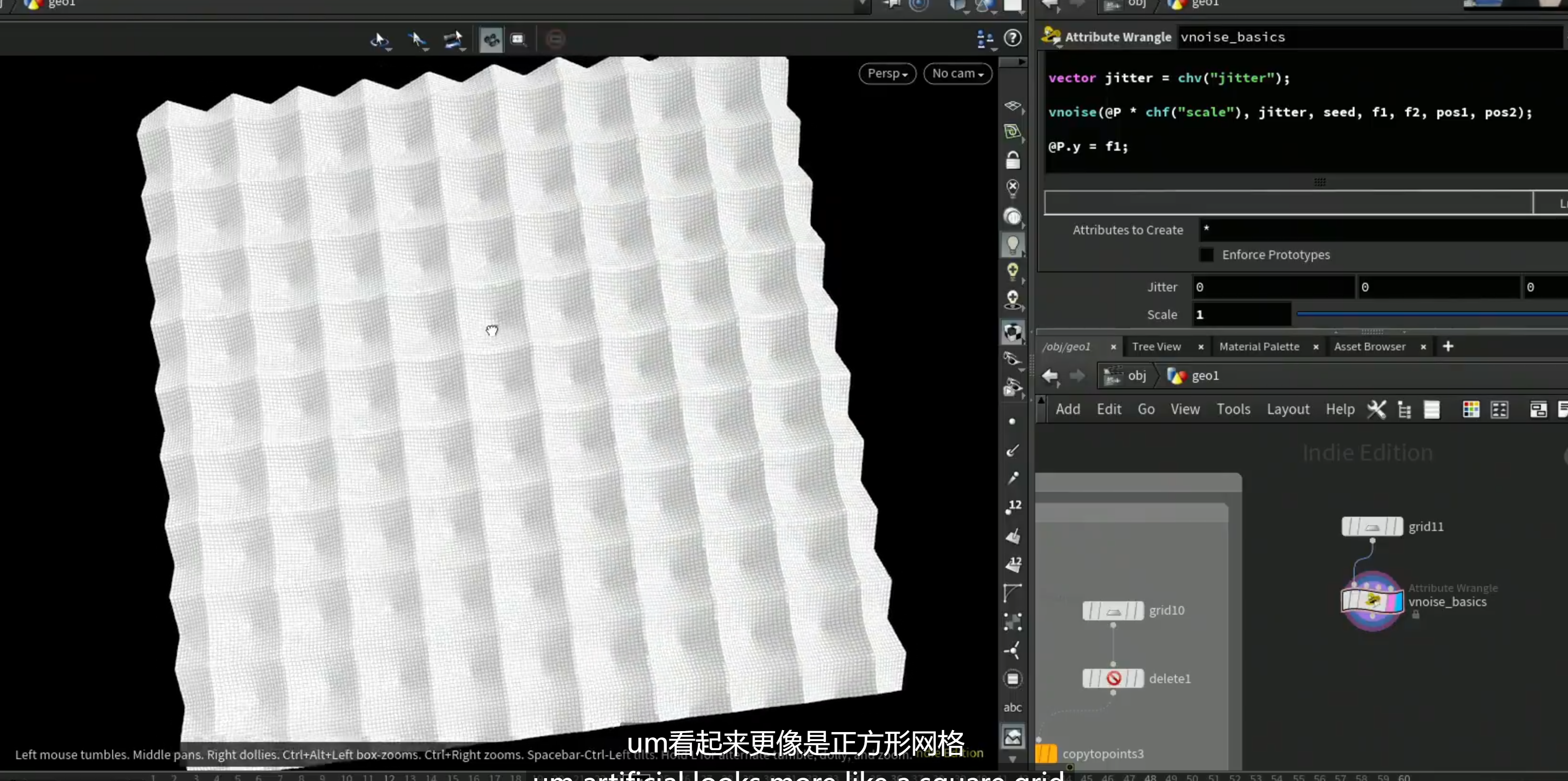Viewport: 1568px width, 781px height.
Task: Select the grid11 node
Action: (1372, 527)
